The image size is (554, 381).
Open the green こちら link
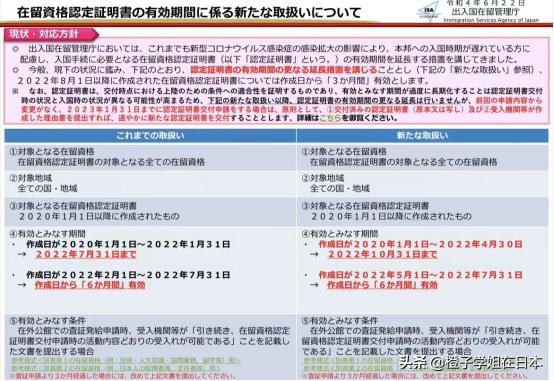tap(330, 118)
